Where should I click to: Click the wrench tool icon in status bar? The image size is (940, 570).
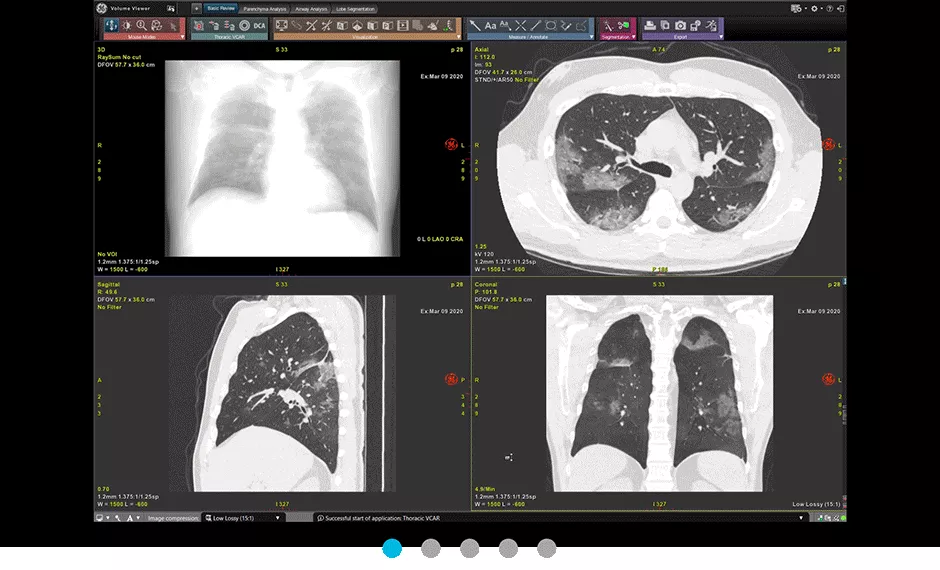118,518
